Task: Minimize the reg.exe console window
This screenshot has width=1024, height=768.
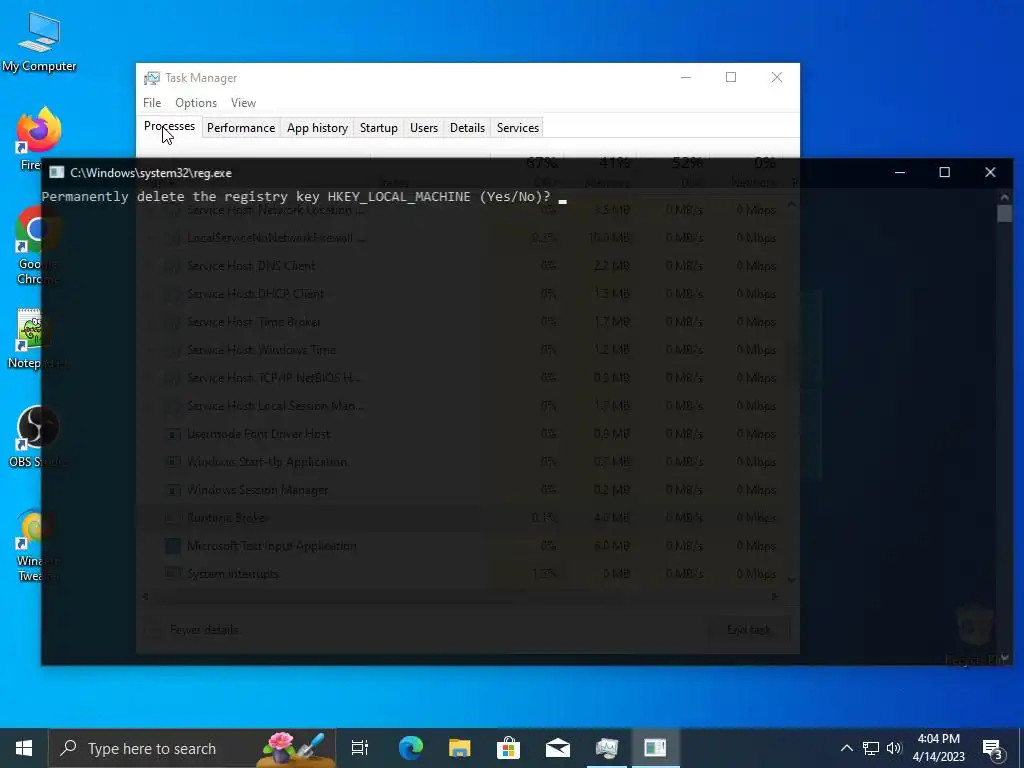Action: pyautogui.click(x=900, y=172)
